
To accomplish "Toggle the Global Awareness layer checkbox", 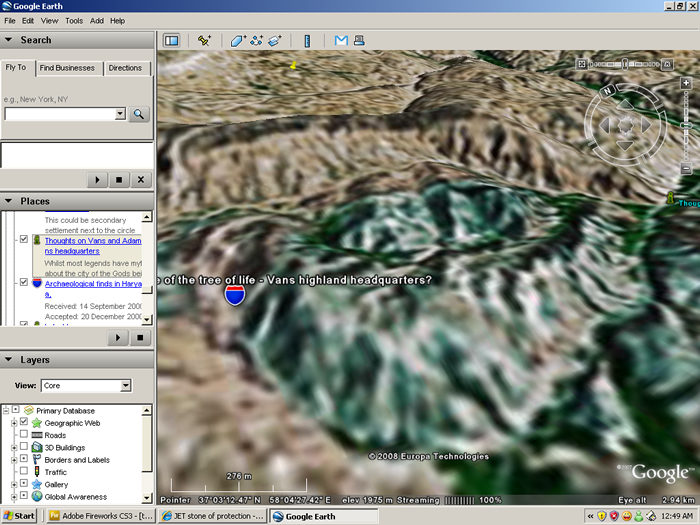I will point(24,496).
